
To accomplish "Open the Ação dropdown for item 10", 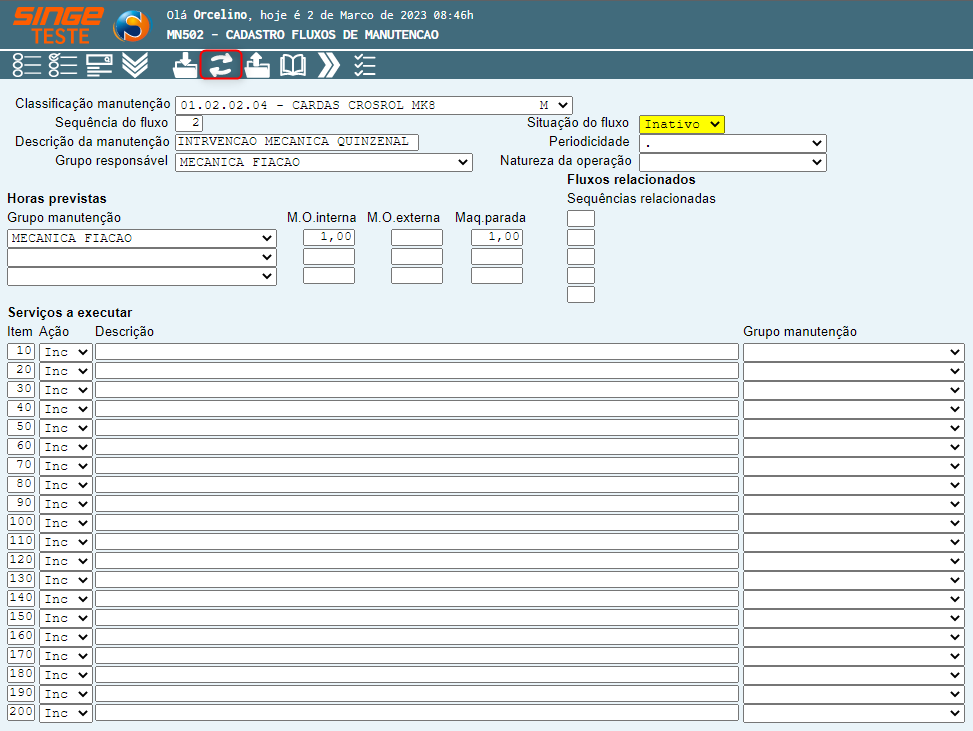I will click(66, 352).
